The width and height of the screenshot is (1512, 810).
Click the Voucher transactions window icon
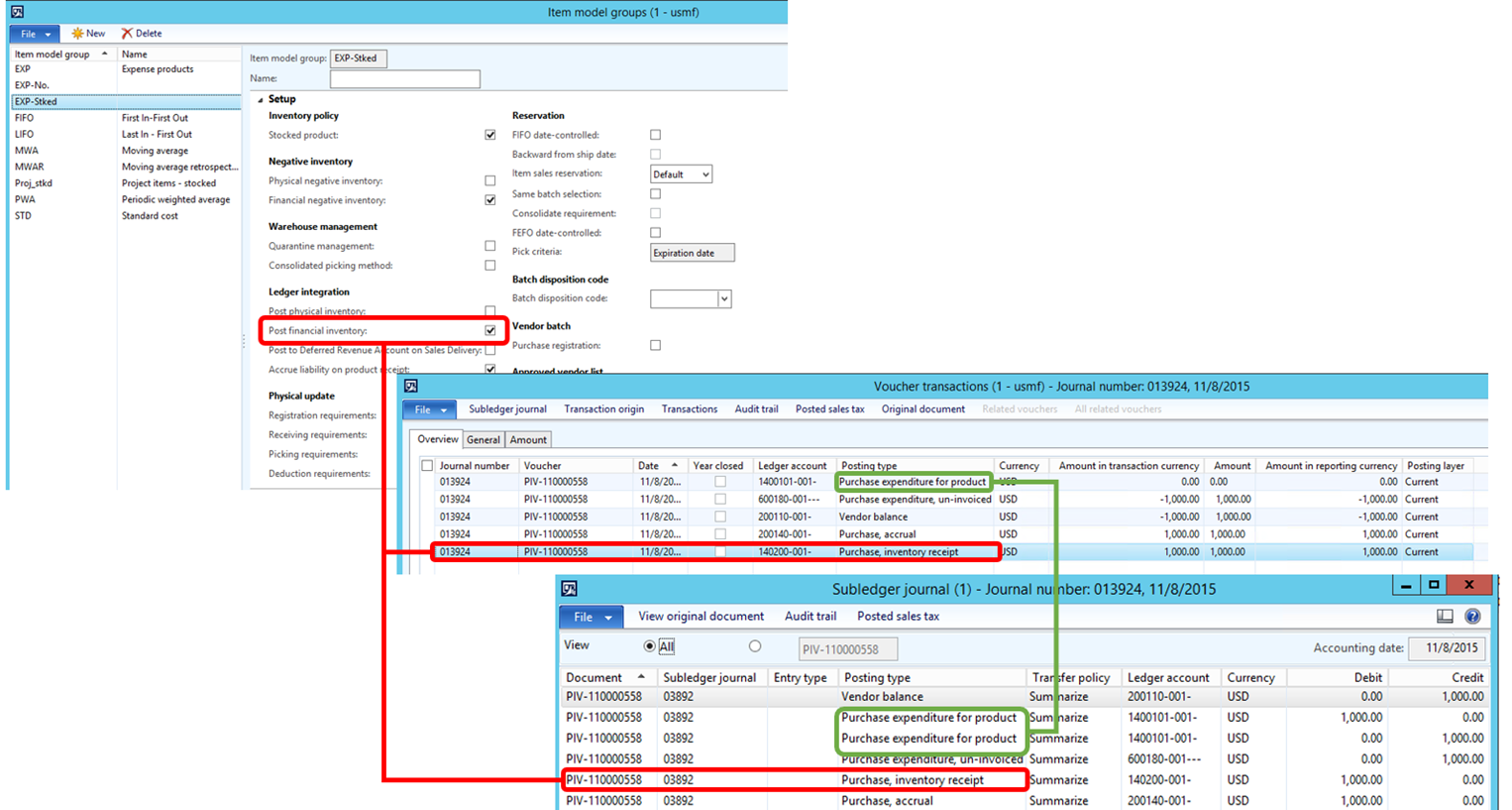[411, 386]
